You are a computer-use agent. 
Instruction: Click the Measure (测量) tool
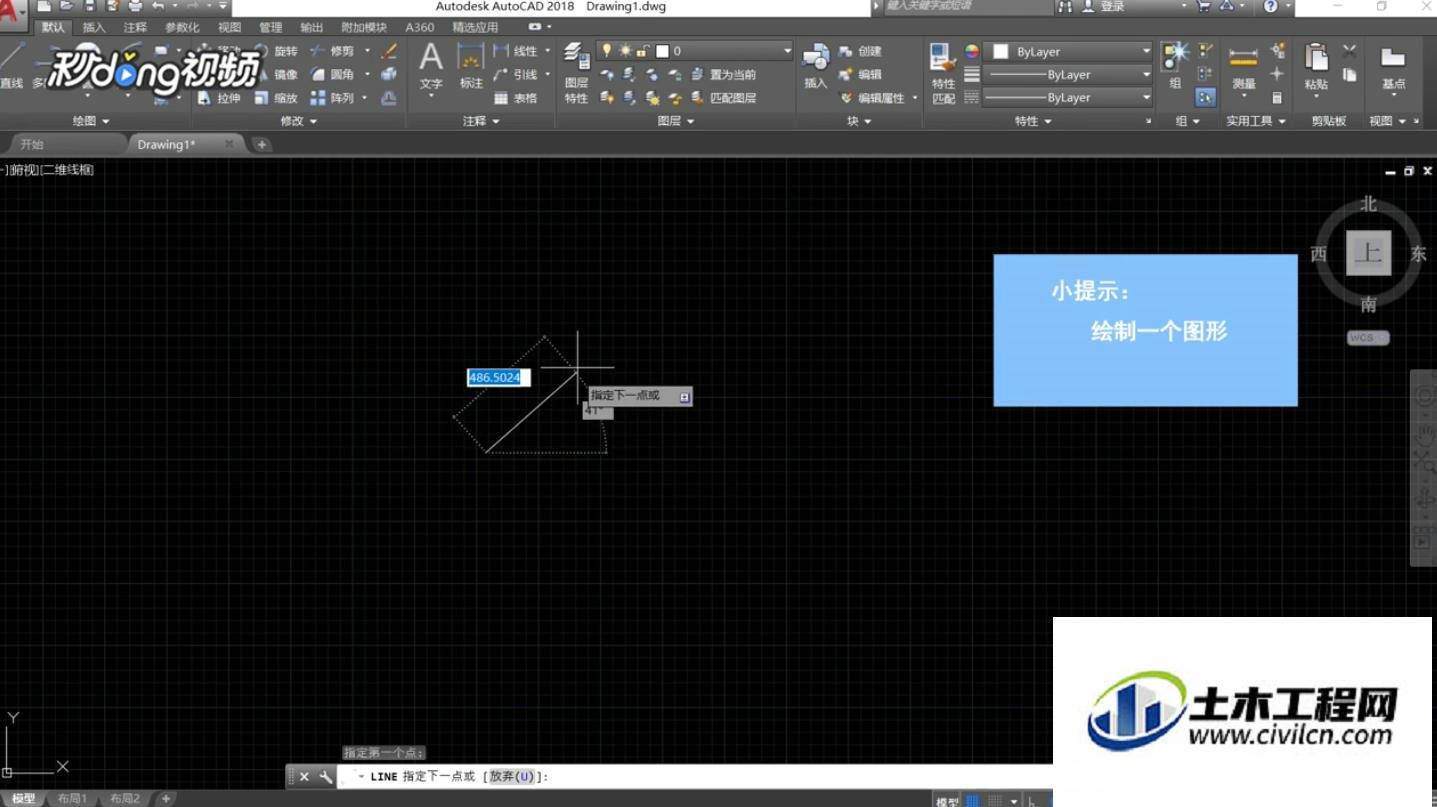click(1244, 67)
